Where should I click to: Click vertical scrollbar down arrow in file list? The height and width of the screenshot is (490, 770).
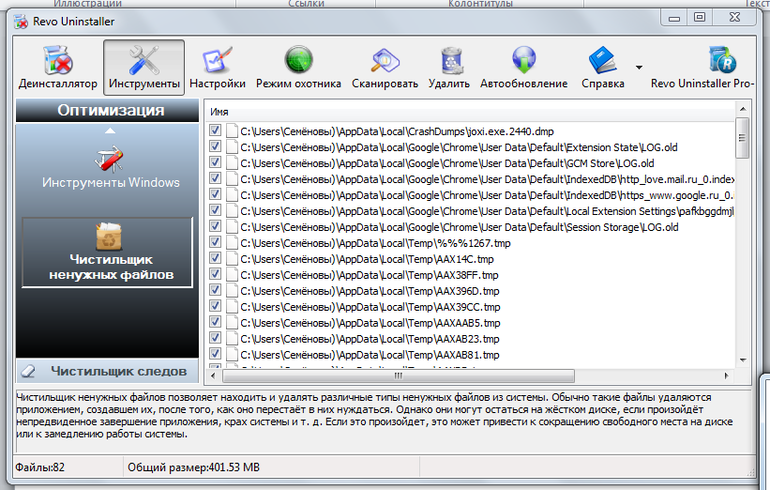click(742, 360)
